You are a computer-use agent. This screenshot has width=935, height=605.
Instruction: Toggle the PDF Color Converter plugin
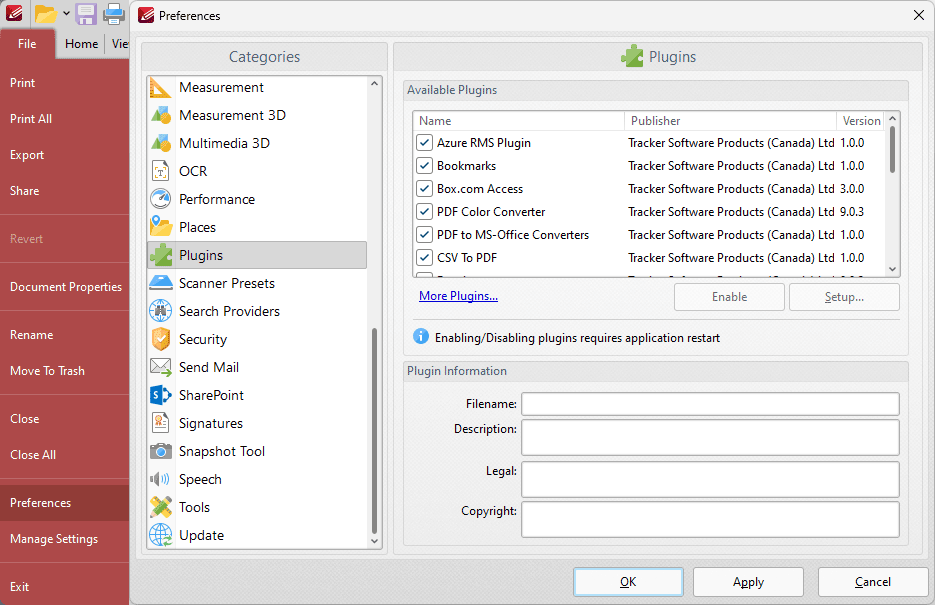pos(423,211)
